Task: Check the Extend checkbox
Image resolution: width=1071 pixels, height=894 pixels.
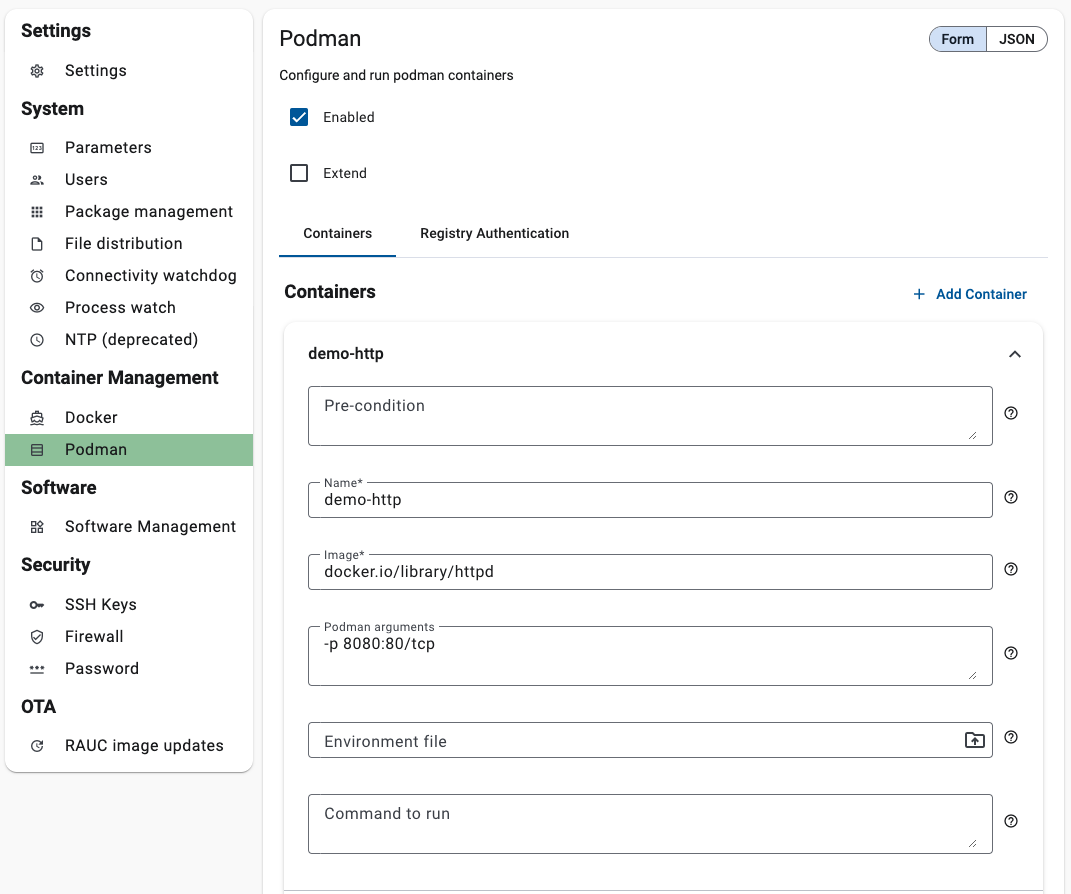Action: pyautogui.click(x=299, y=173)
